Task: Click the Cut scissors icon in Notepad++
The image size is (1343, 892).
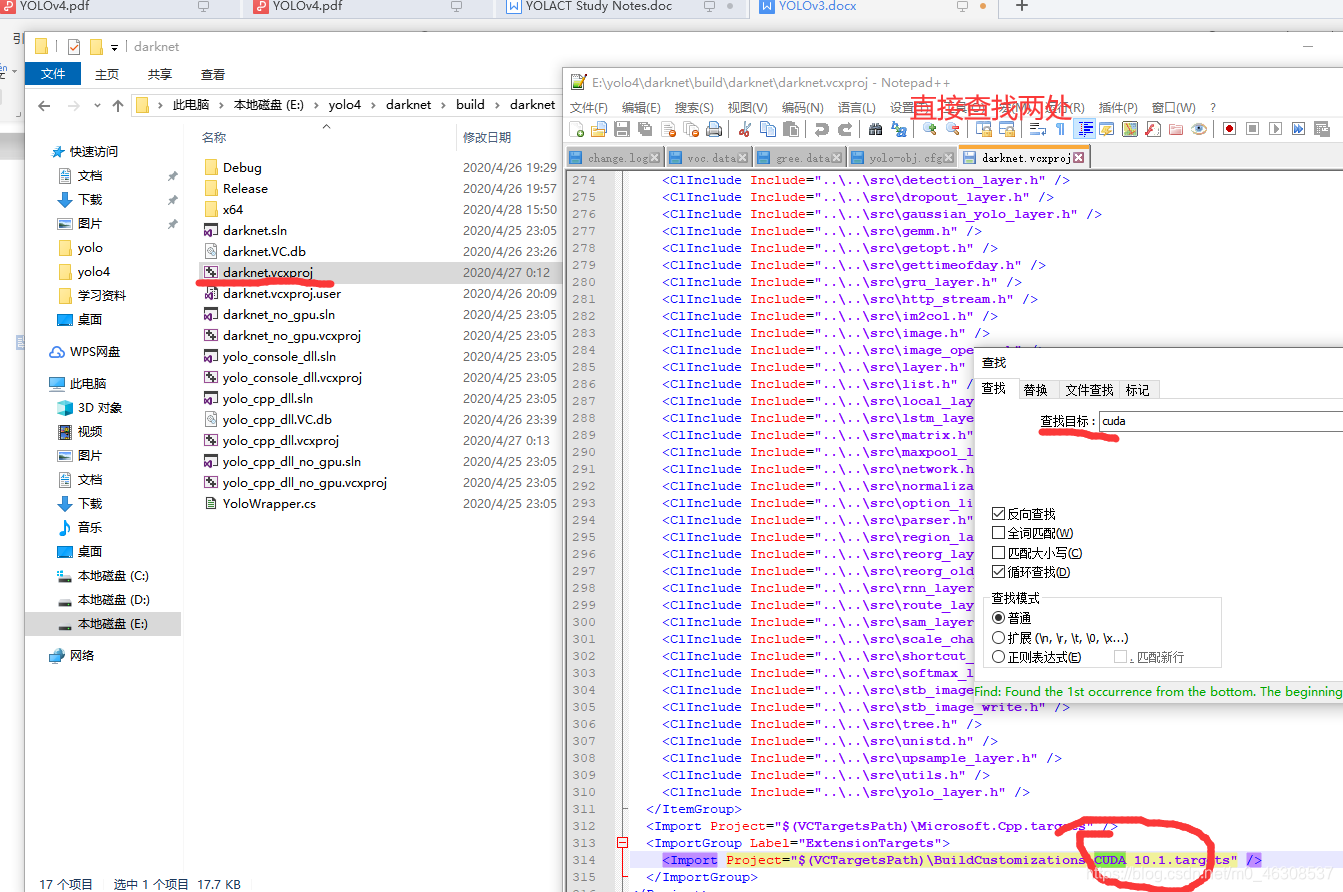Action: (745, 129)
